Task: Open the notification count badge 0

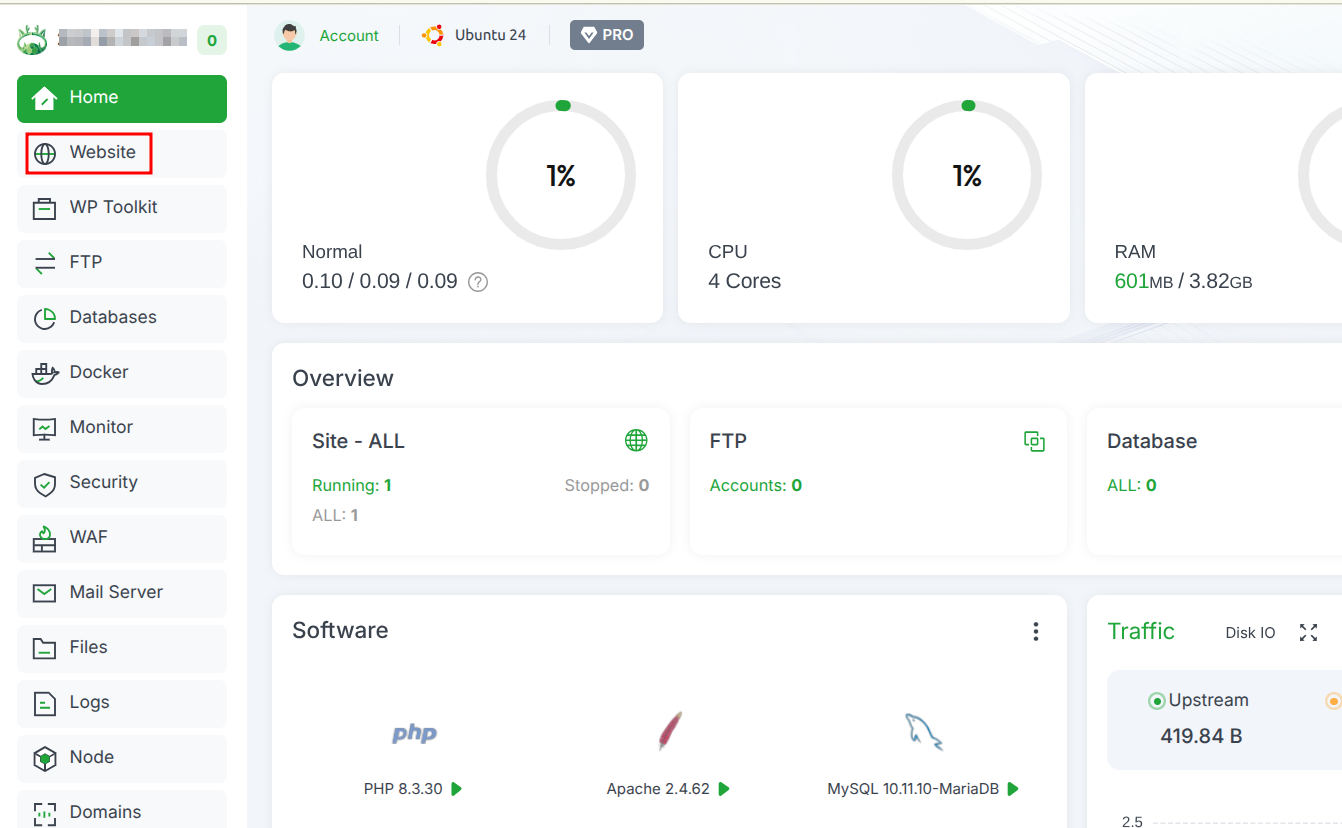Action: pyautogui.click(x=212, y=40)
